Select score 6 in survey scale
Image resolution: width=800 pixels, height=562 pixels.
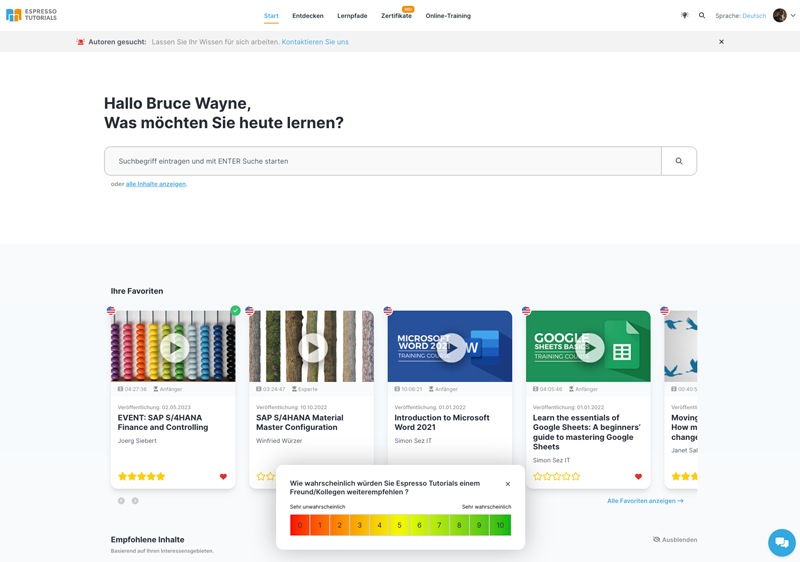(419, 525)
